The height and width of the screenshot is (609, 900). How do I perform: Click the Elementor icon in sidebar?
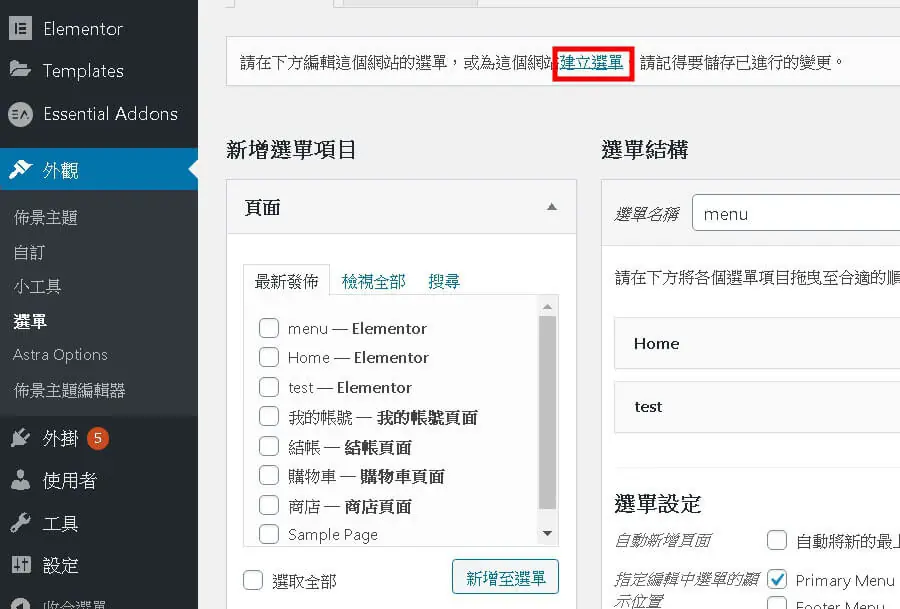pos(20,28)
